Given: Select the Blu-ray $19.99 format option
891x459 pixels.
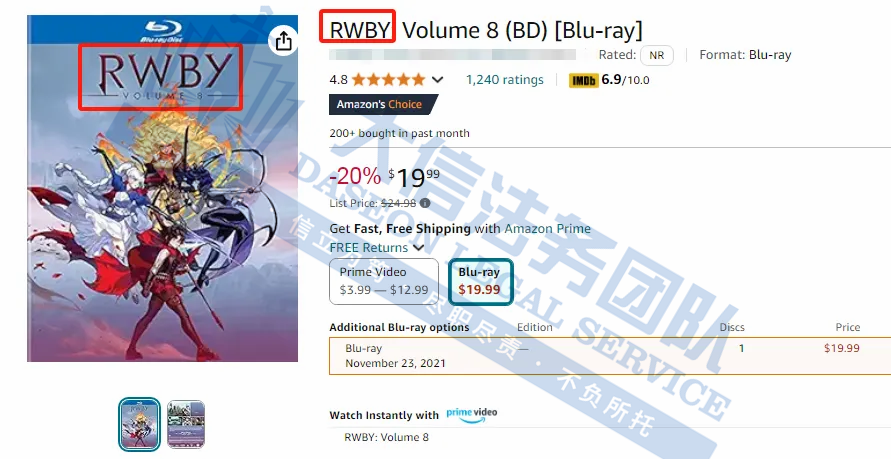Looking at the screenshot, I should 480,281.
